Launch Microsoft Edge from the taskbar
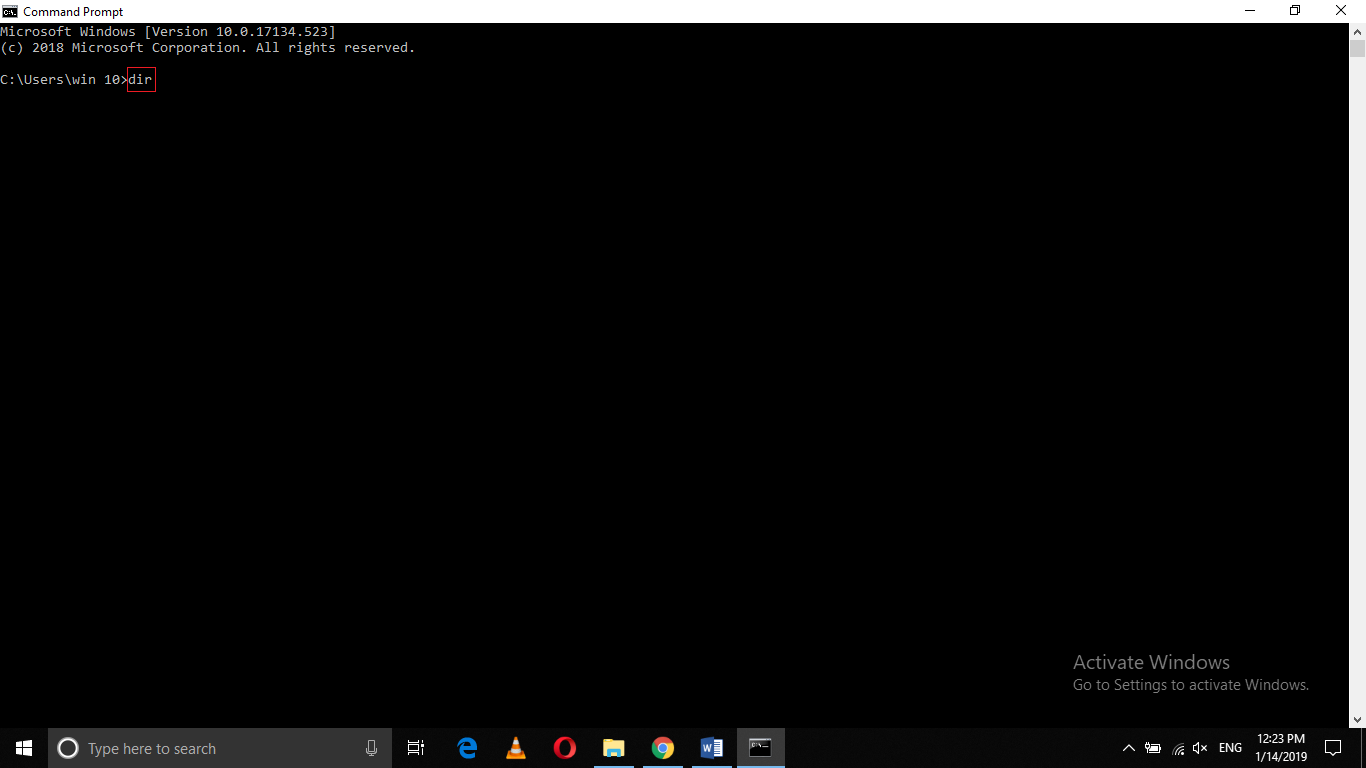The width and height of the screenshot is (1366, 768). coord(467,747)
